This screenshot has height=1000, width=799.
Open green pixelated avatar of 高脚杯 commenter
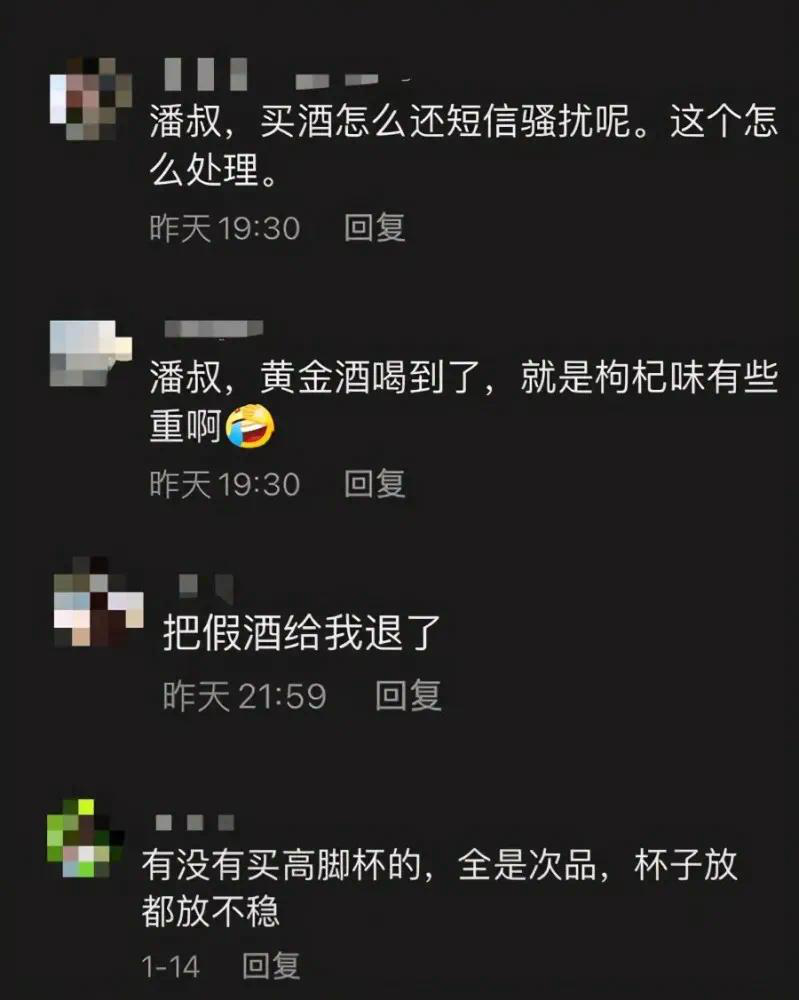pos(85,838)
